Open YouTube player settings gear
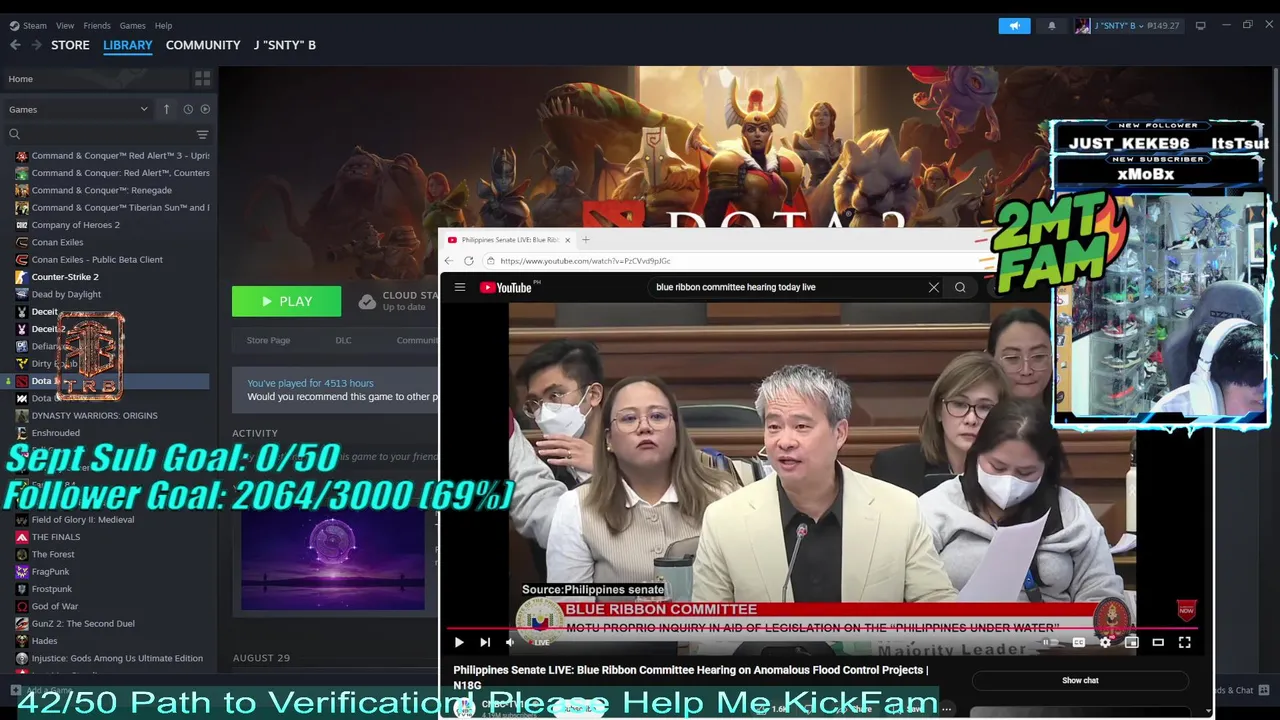The height and width of the screenshot is (720, 1280). click(1105, 642)
